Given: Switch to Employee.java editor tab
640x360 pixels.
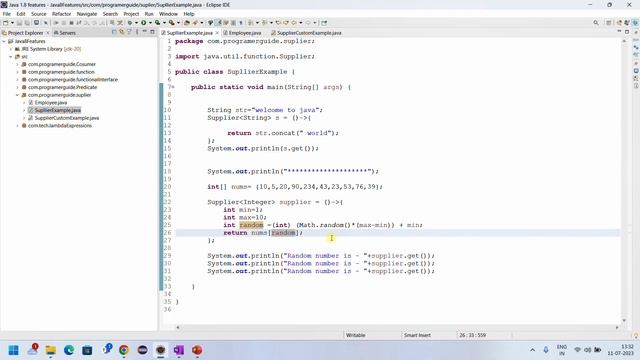Looking at the screenshot, I should pyautogui.click(x=244, y=33).
